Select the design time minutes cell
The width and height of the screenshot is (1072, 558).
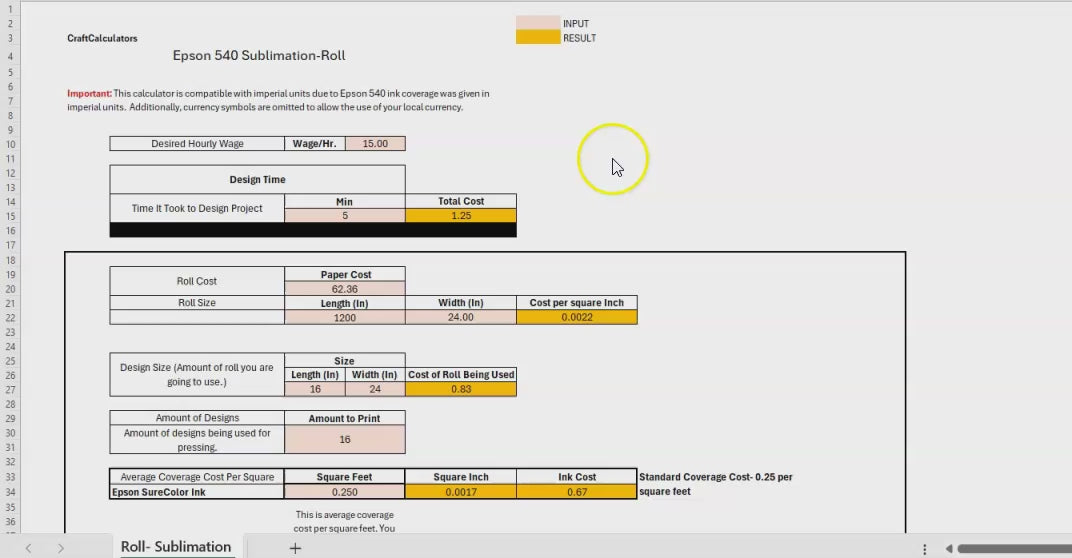[345, 216]
